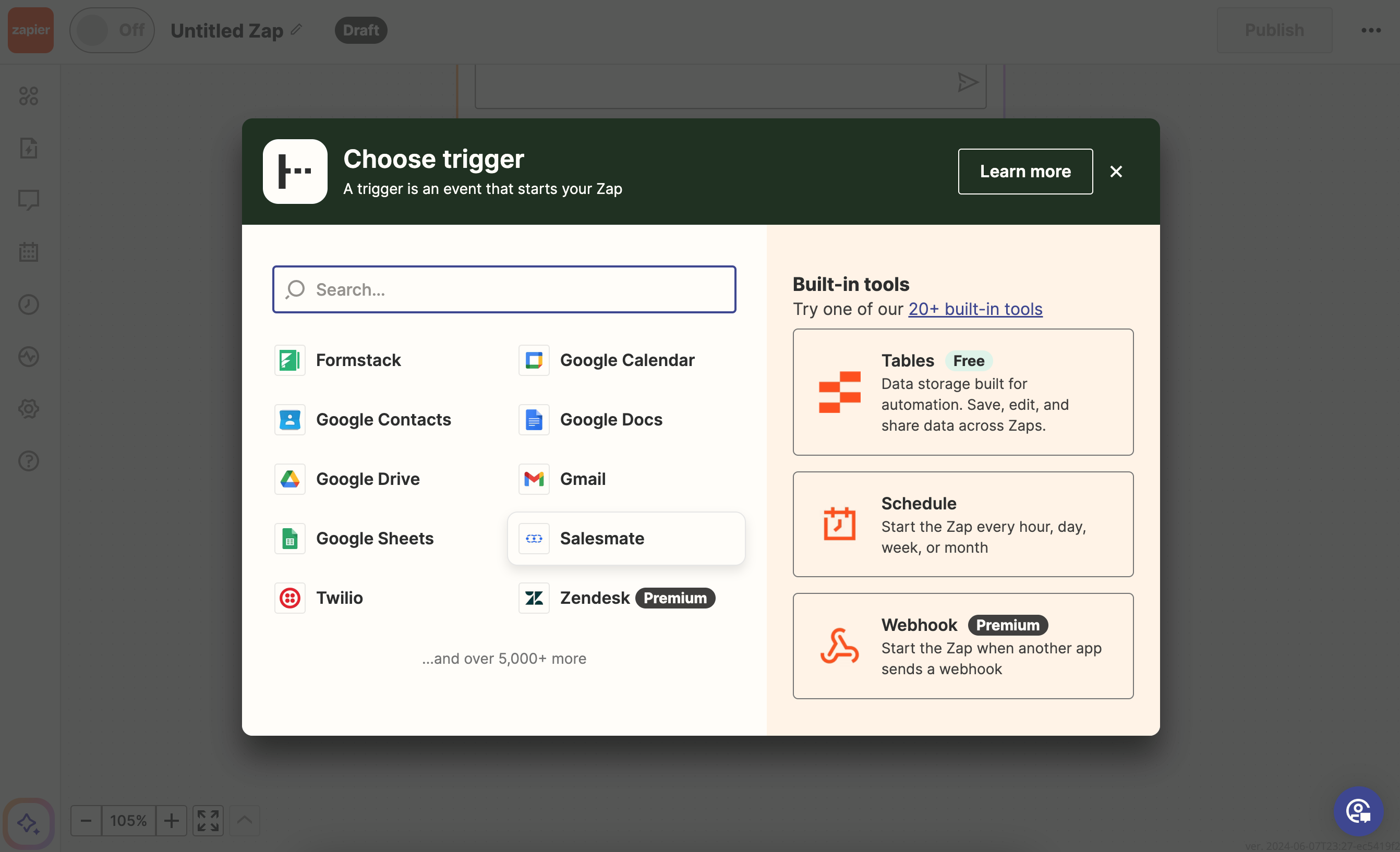This screenshot has height=852, width=1400.
Task: Pick the Google Drive app
Action: click(367, 479)
